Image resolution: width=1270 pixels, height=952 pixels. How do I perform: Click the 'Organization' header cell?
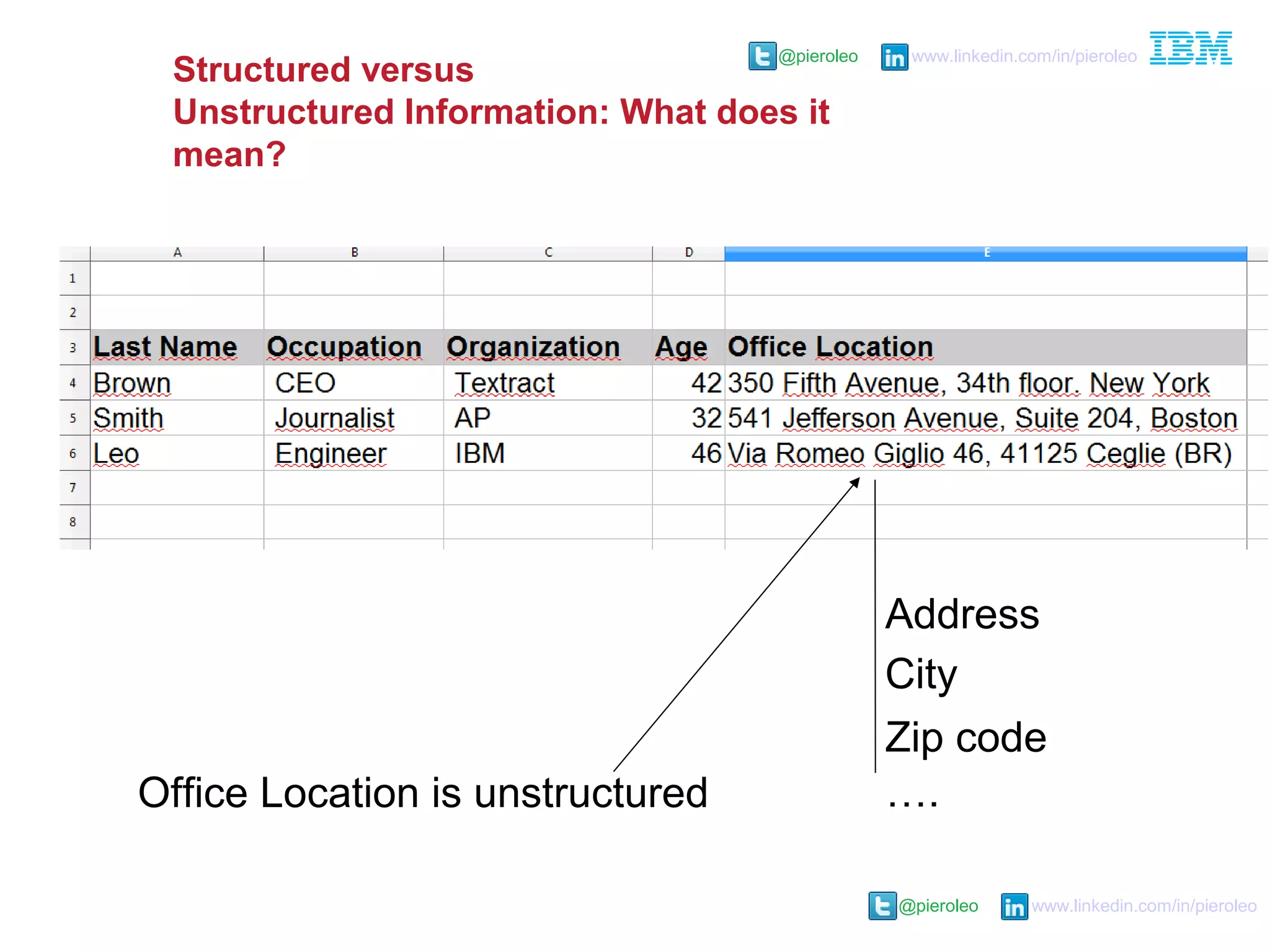point(548,347)
